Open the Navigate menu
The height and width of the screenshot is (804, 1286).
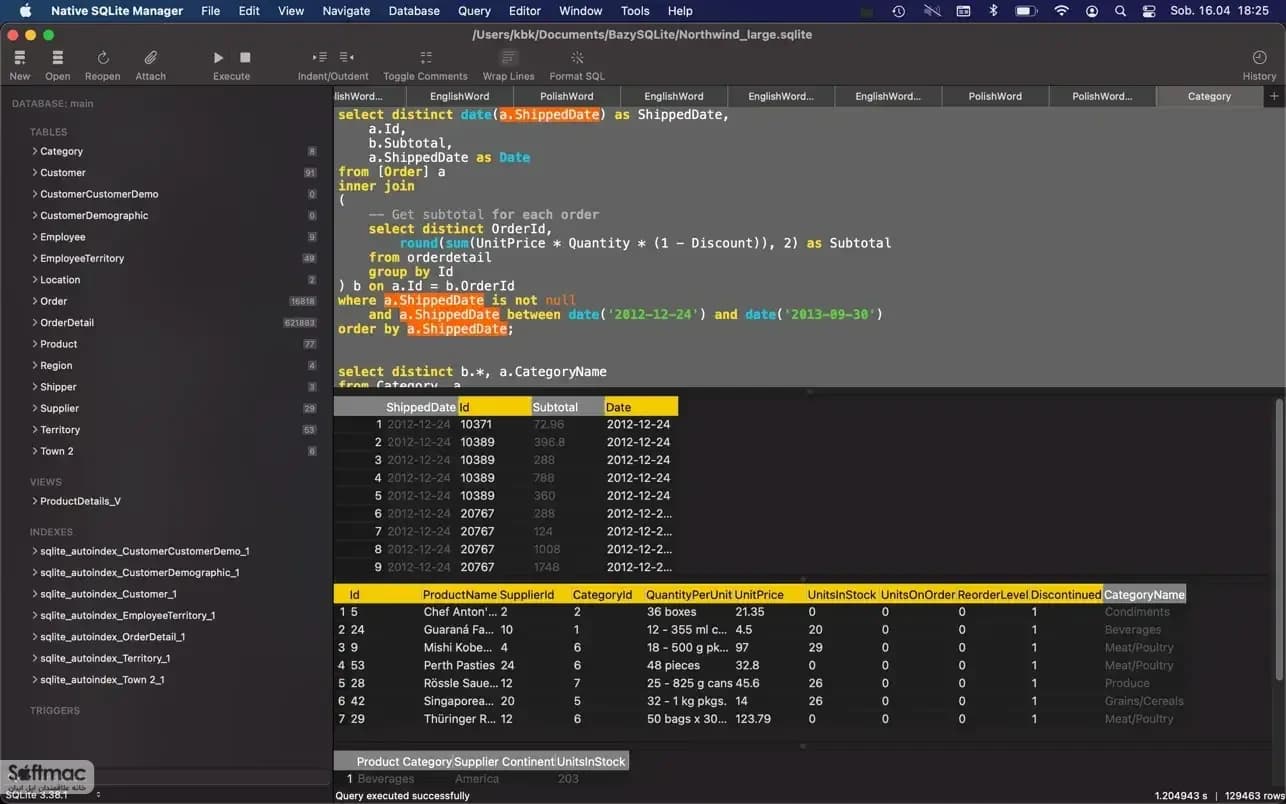pos(346,11)
